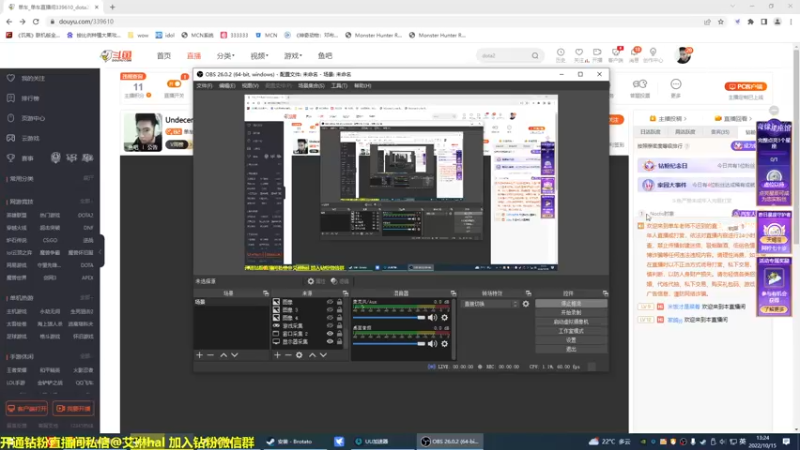Open the scene transition type dropdown

(x=490, y=304)
